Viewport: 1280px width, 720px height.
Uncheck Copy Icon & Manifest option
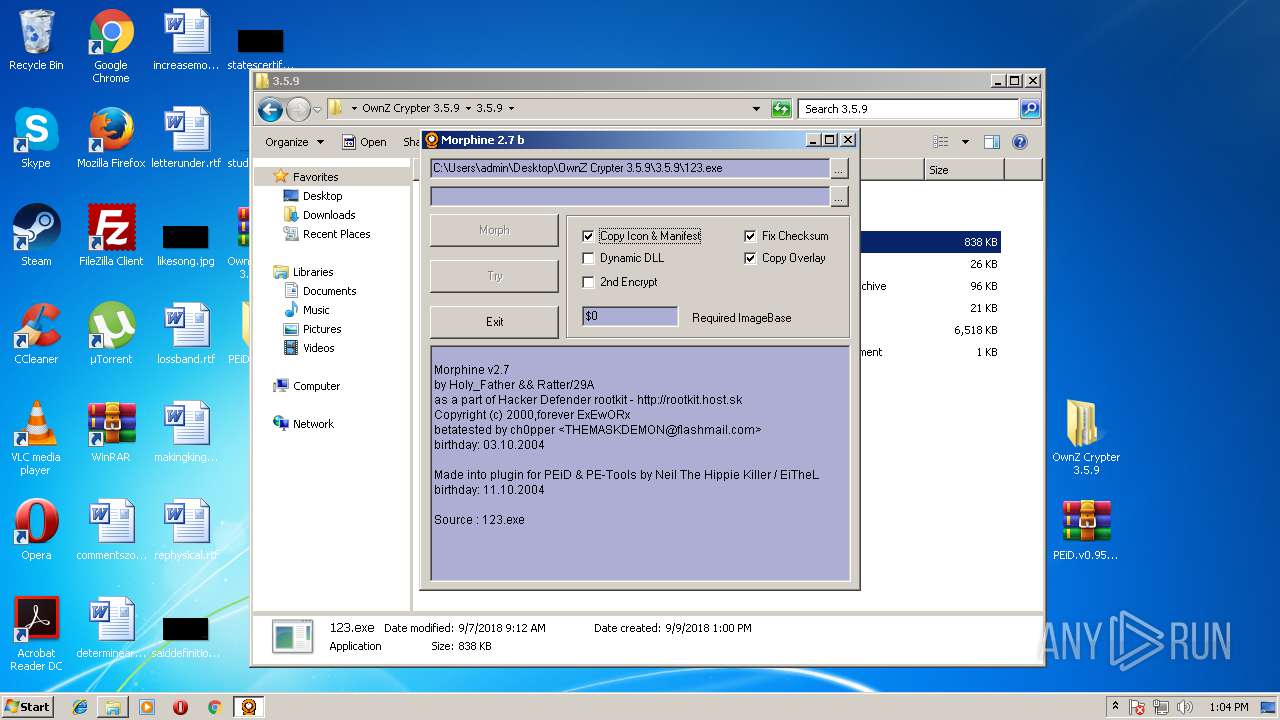tap(588, 236)
